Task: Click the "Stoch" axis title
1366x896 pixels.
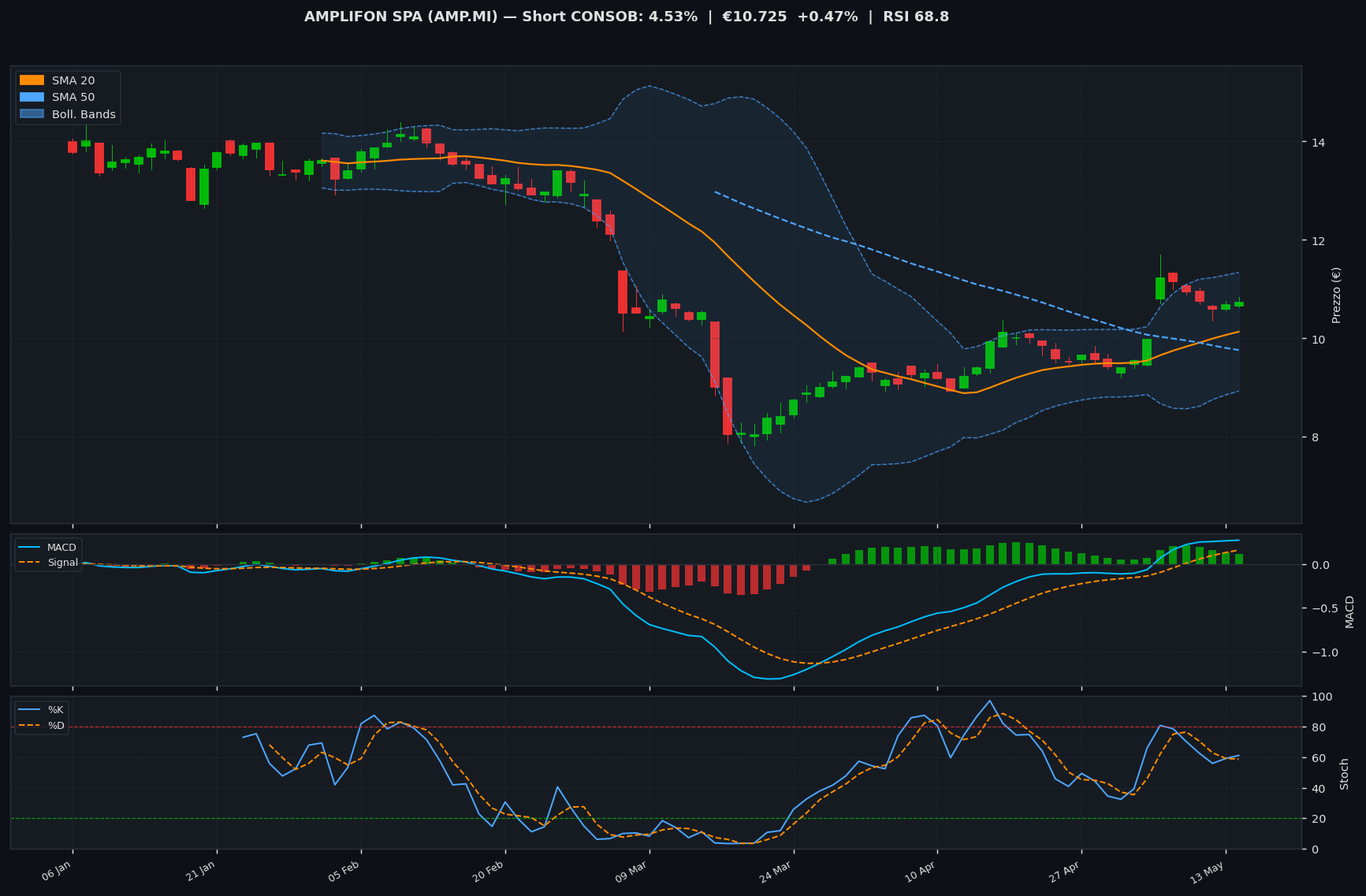Action: tap(1345, 774)
